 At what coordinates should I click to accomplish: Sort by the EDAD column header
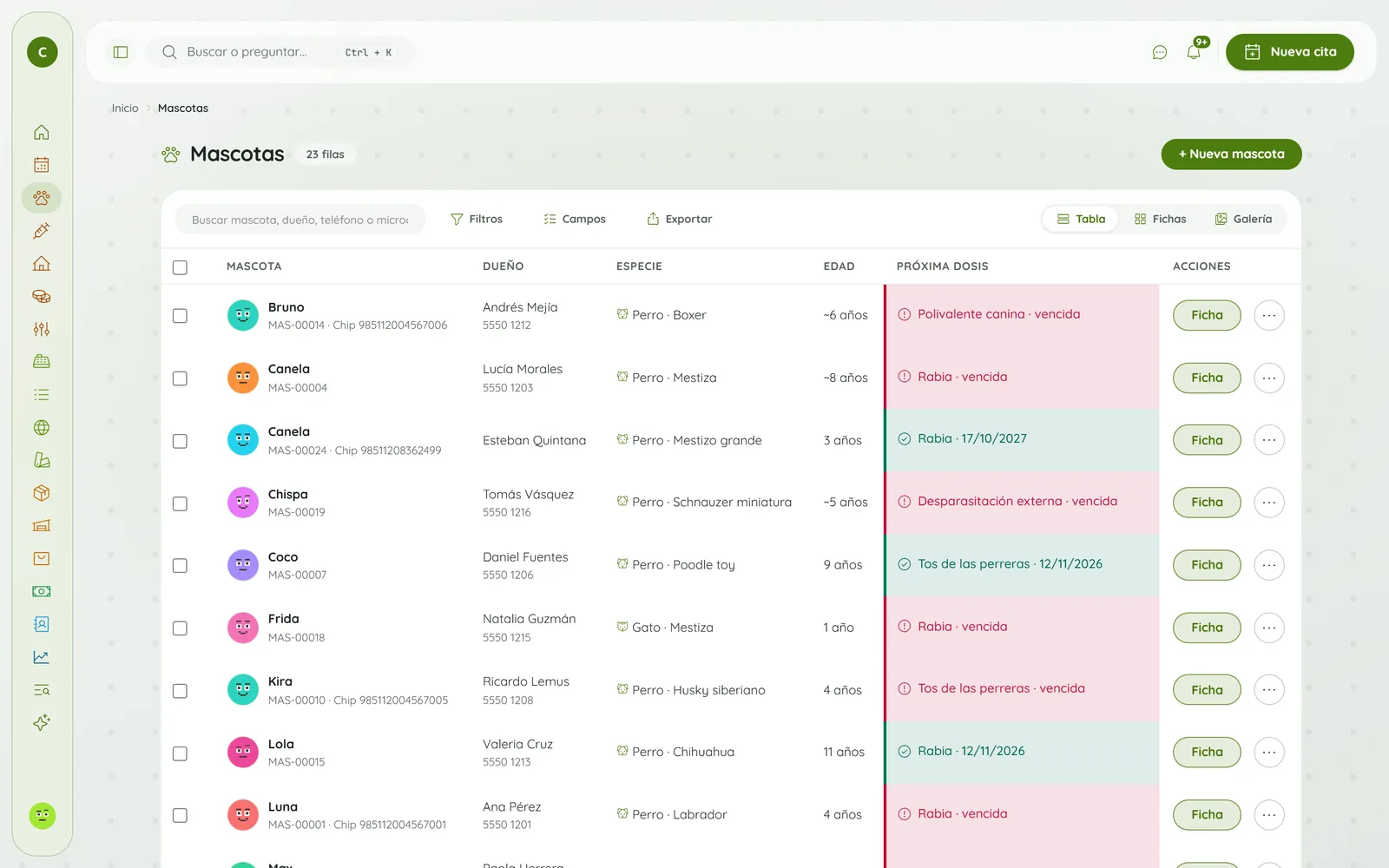pyautogui.click(x=839, y=266)
